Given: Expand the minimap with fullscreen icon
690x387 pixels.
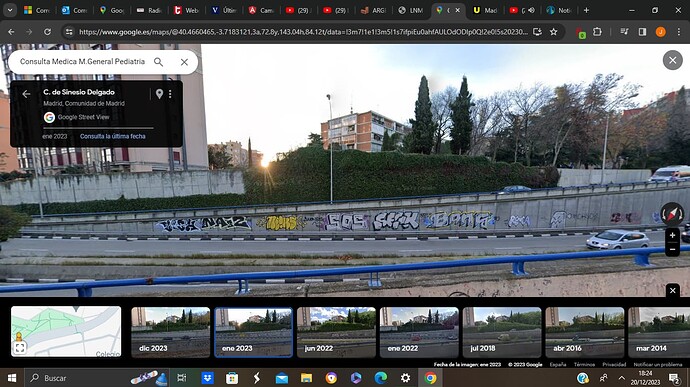Looking at the screenshot, I should 20,348.
